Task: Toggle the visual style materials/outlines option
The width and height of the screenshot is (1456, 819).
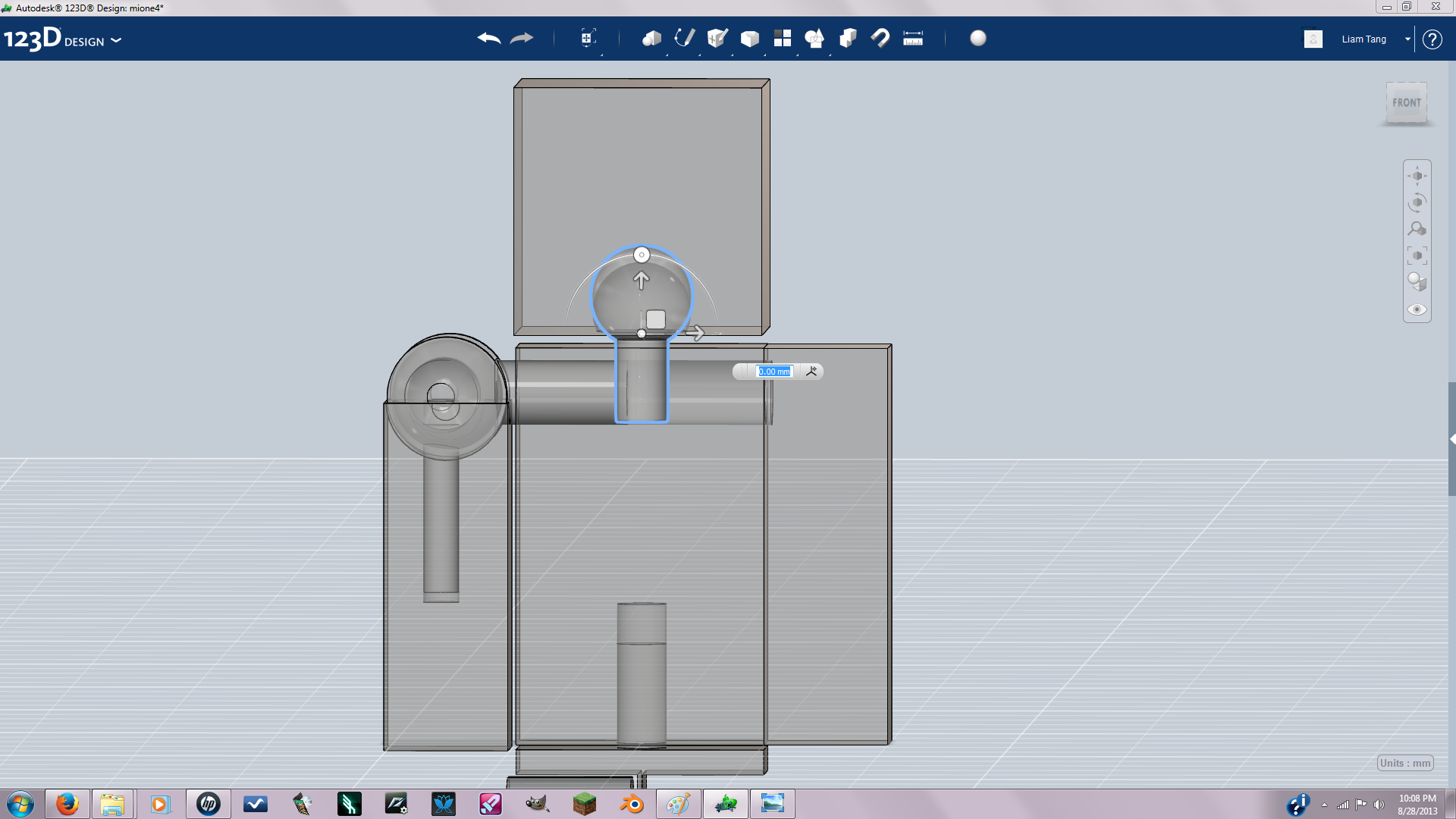Action: point(1417,282)
